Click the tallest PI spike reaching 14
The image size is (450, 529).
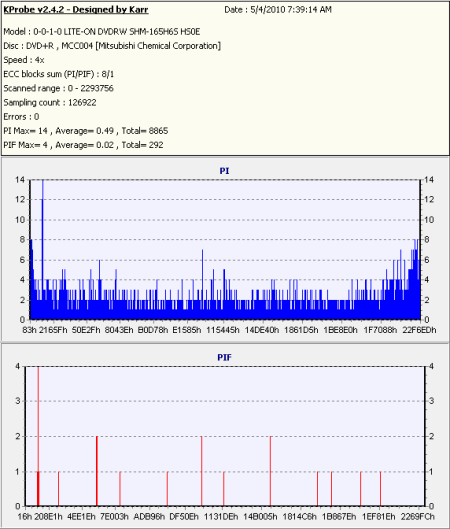click(43, 250)
